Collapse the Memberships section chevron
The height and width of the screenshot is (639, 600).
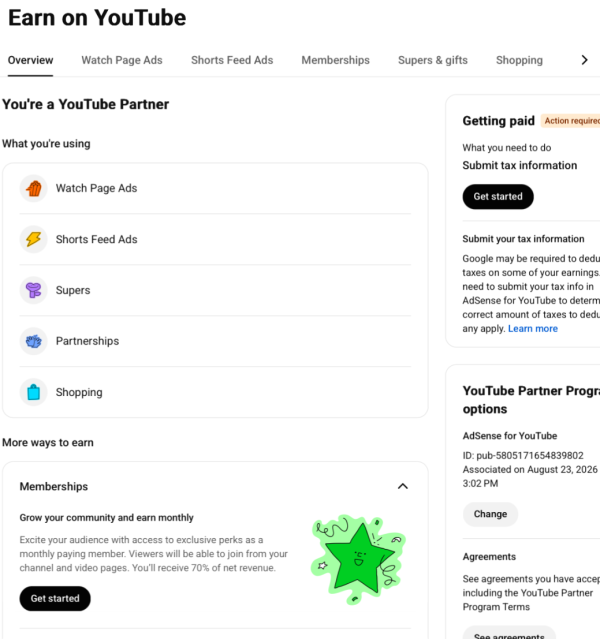point(403,486)
